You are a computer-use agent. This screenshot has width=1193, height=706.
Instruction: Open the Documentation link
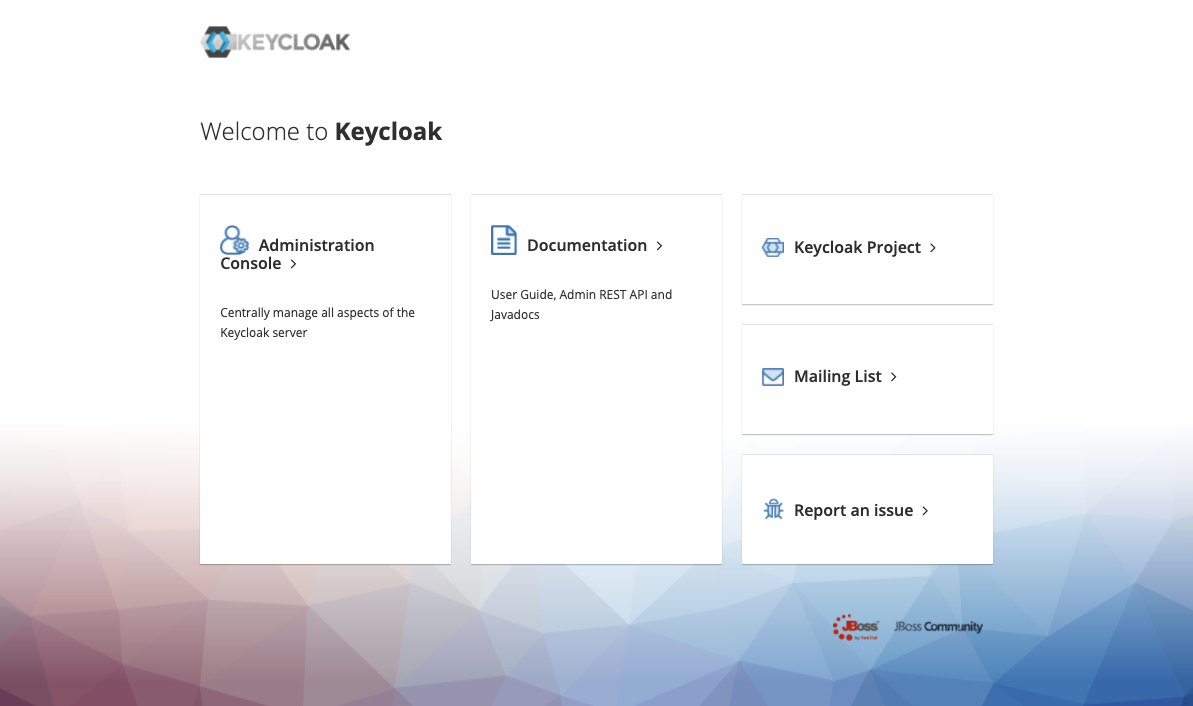pyautogui.click(x=588, y=245)
